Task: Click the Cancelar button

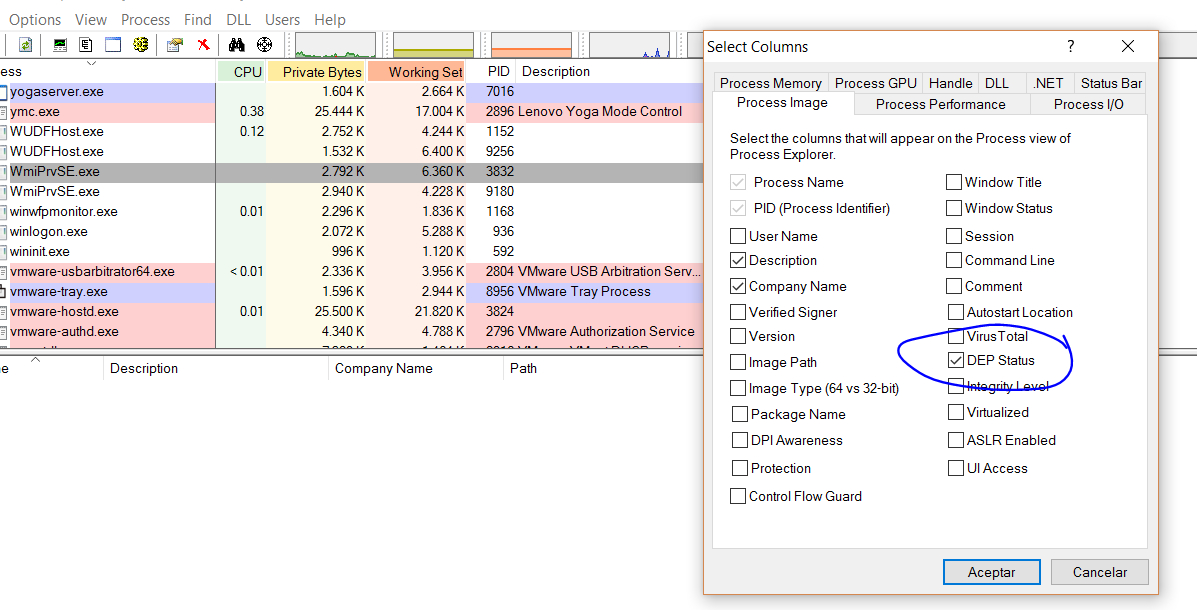Action: coord(1099,572)
